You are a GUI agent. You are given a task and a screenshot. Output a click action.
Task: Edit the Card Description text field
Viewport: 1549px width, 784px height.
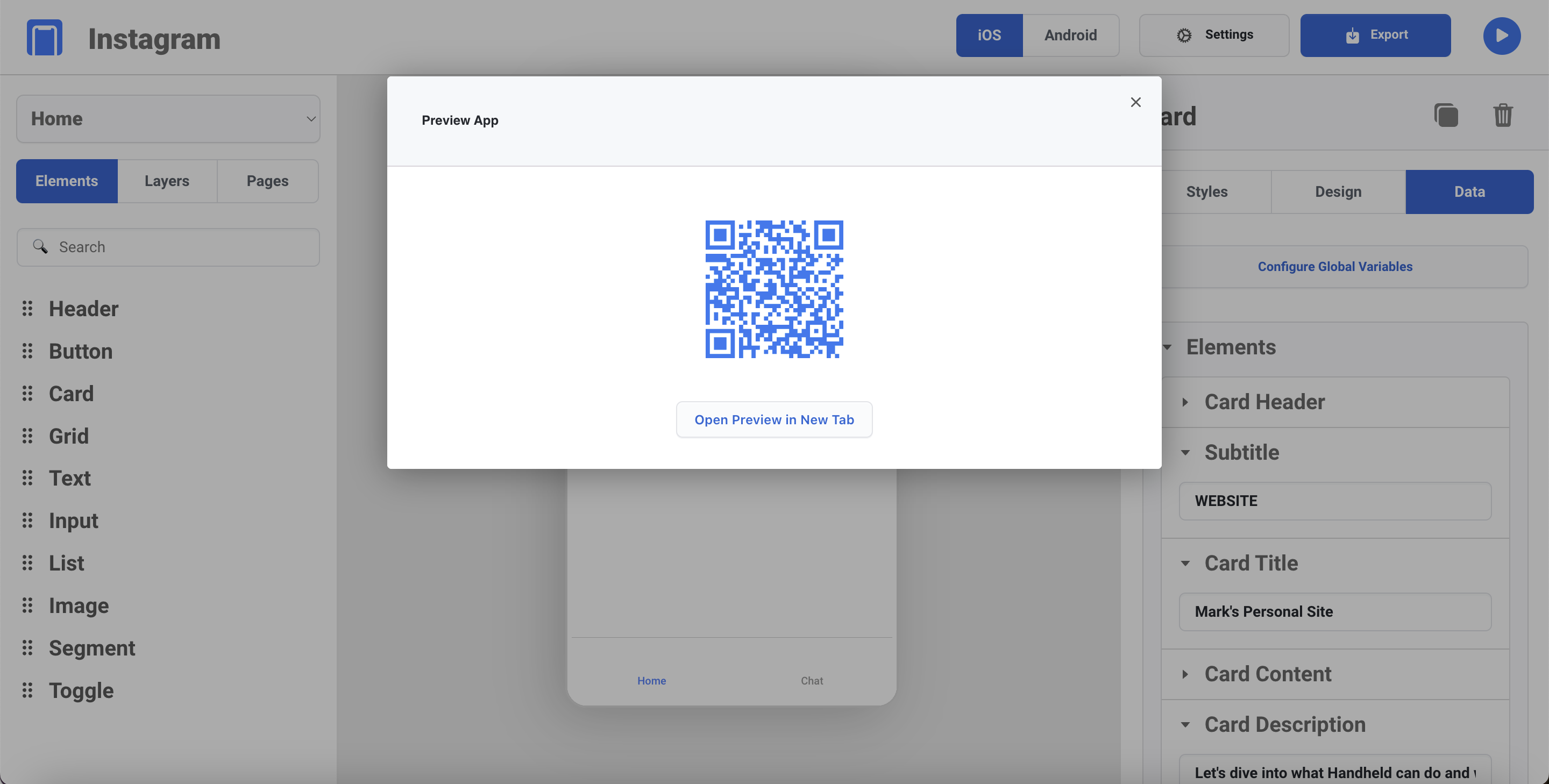point(1335,769)
